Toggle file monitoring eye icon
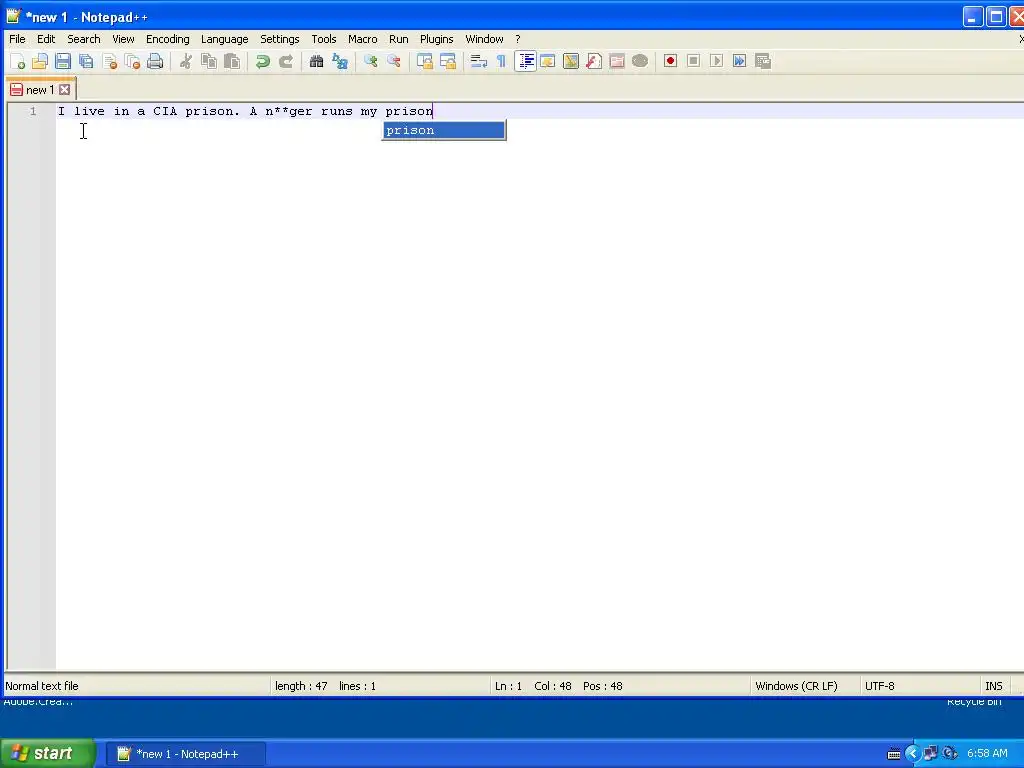This screenshot has width=1024, height=768. point(640,61)
